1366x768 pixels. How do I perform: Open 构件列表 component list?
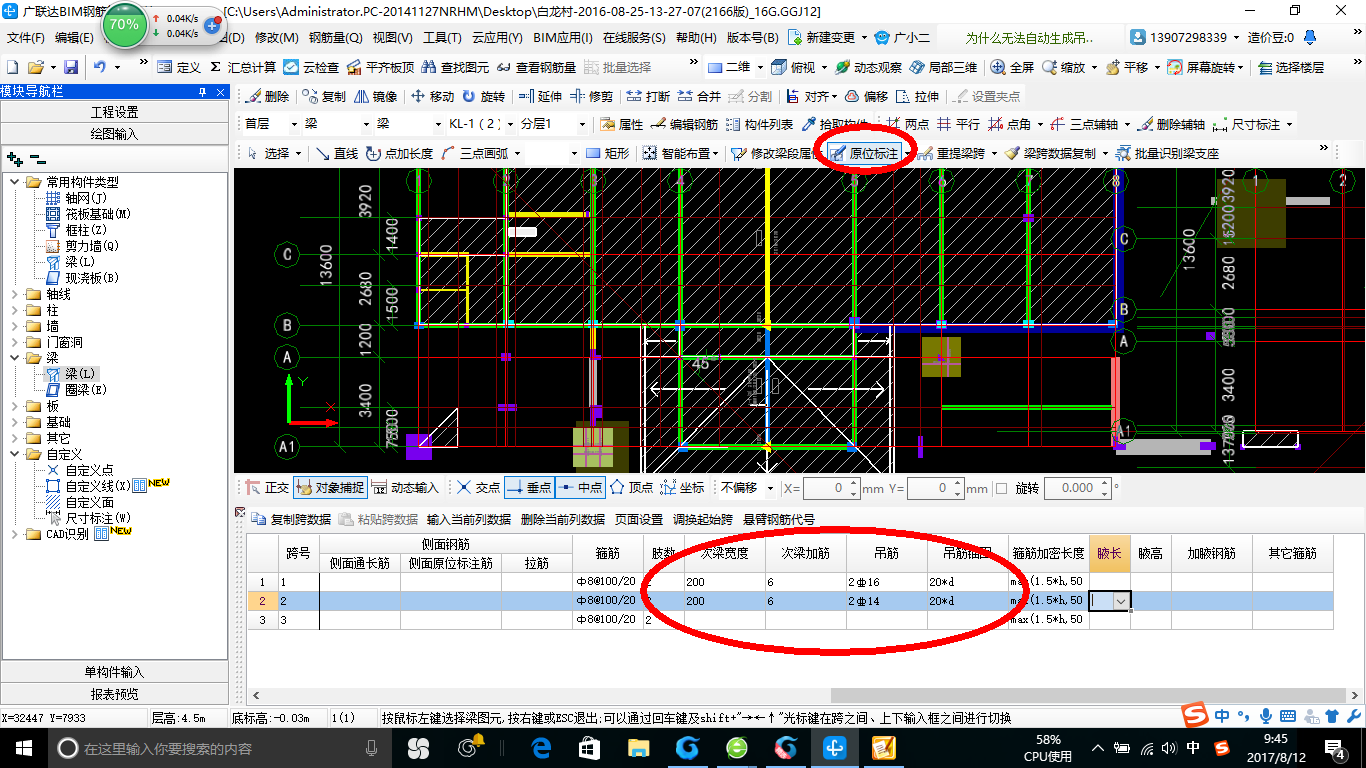click(x=759, y=125)
